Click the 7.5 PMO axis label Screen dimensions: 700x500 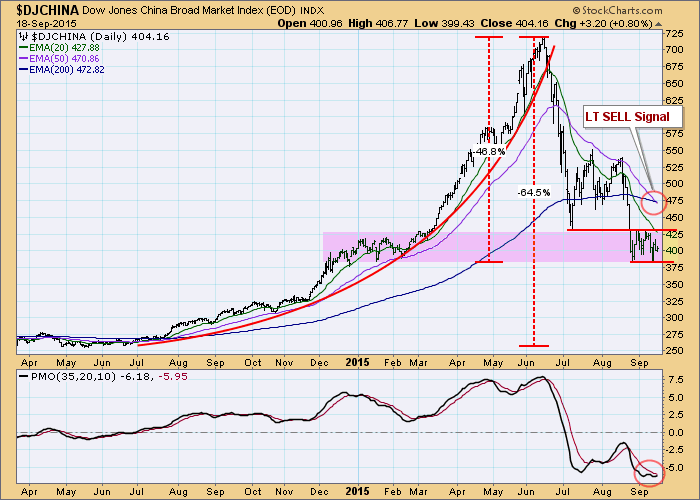(676, 379)
